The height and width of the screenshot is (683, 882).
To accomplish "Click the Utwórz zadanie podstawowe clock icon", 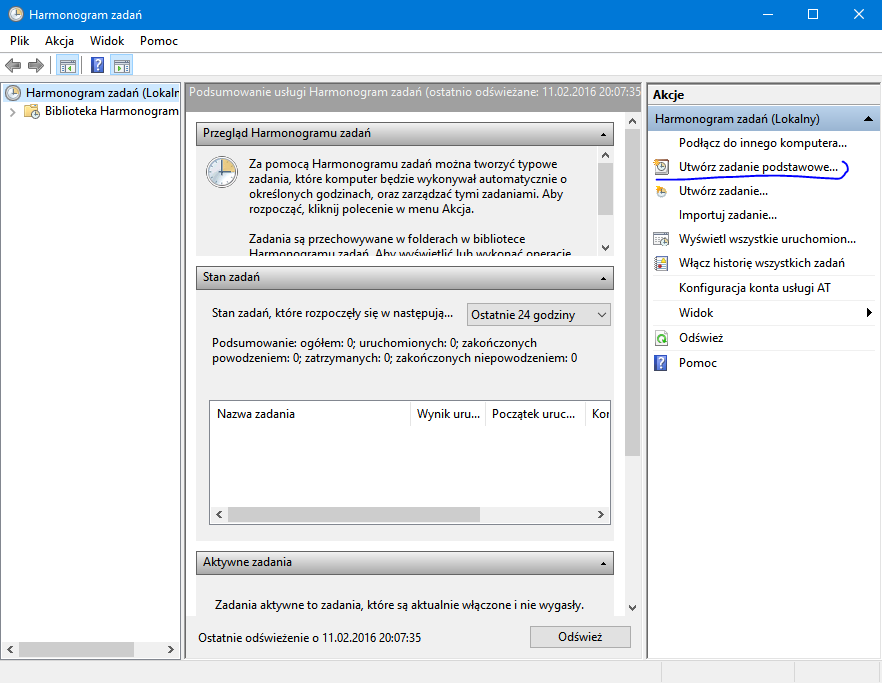I will 661,167.
